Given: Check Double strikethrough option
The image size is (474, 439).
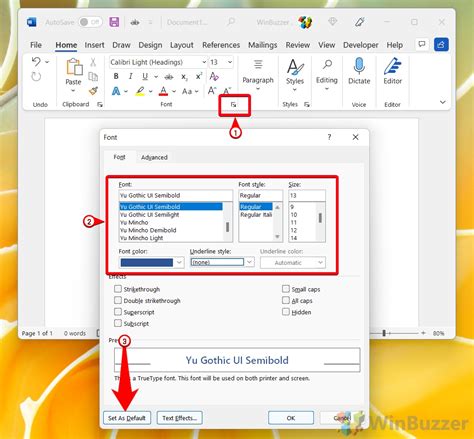Looking at the screenshot, I should pos(118,300).
